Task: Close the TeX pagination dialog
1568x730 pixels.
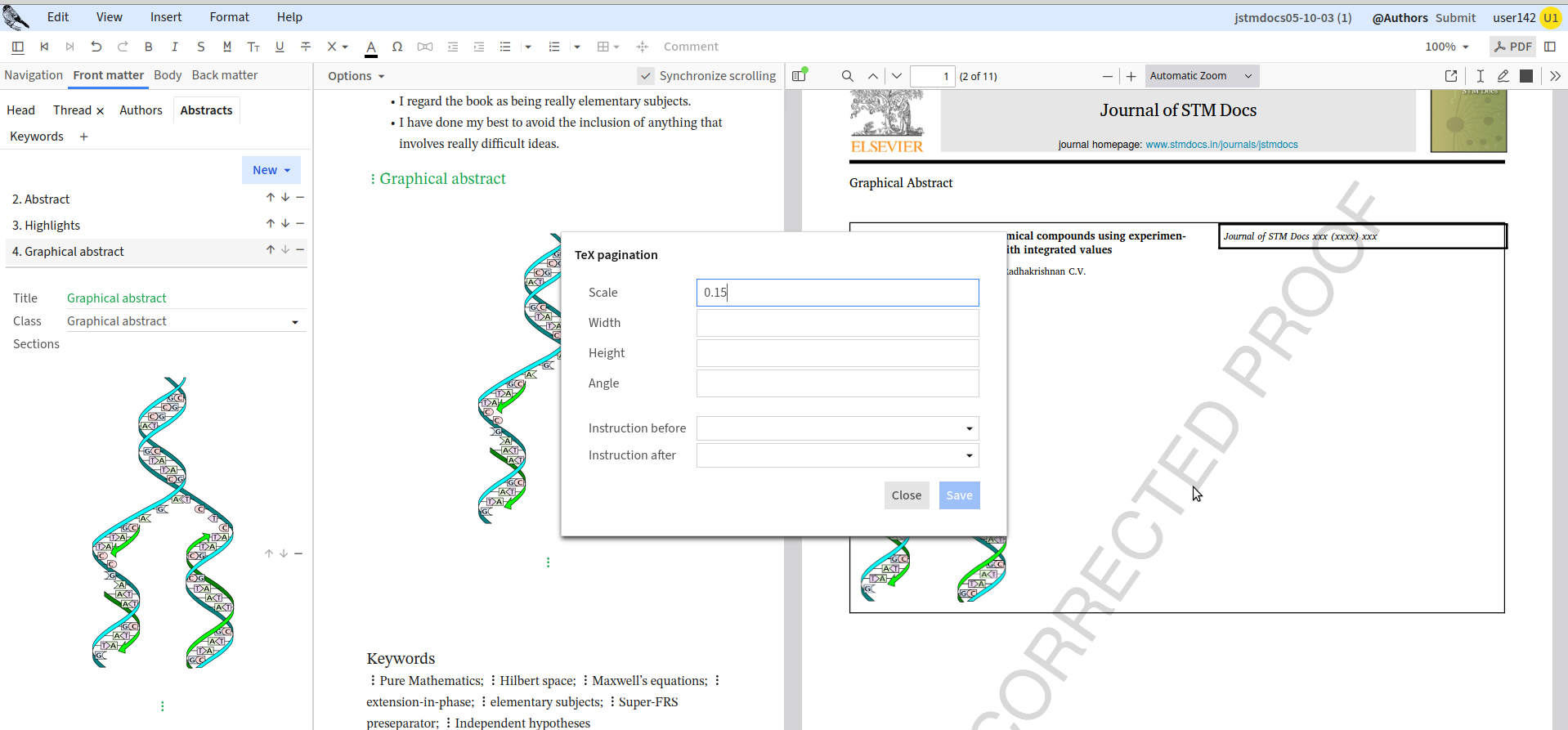Action: point(906,495)
